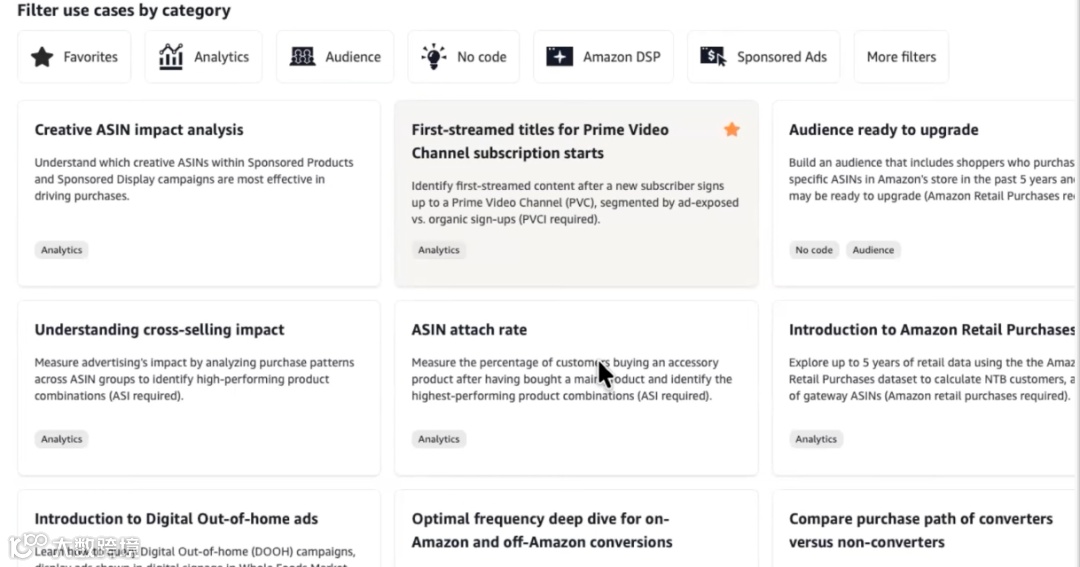The image size is (1080, 567).
Task: Click the Favorites star icon
Action: point(42,57)
